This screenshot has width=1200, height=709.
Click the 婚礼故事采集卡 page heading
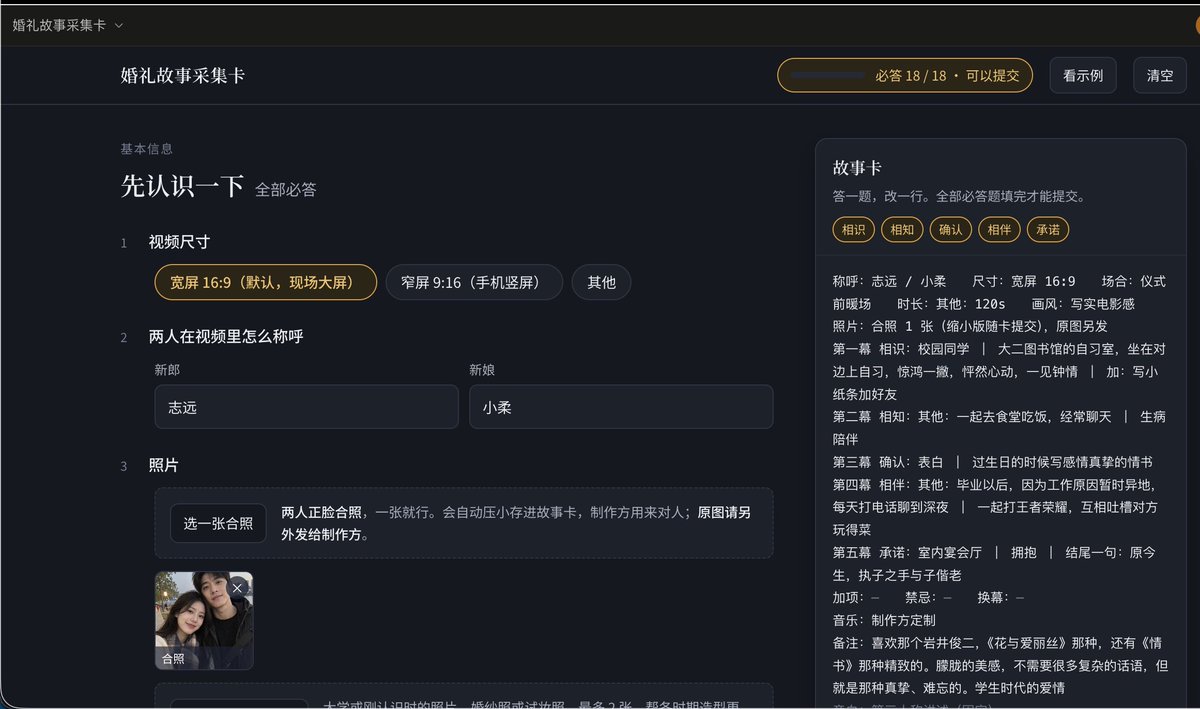(183, 75)
